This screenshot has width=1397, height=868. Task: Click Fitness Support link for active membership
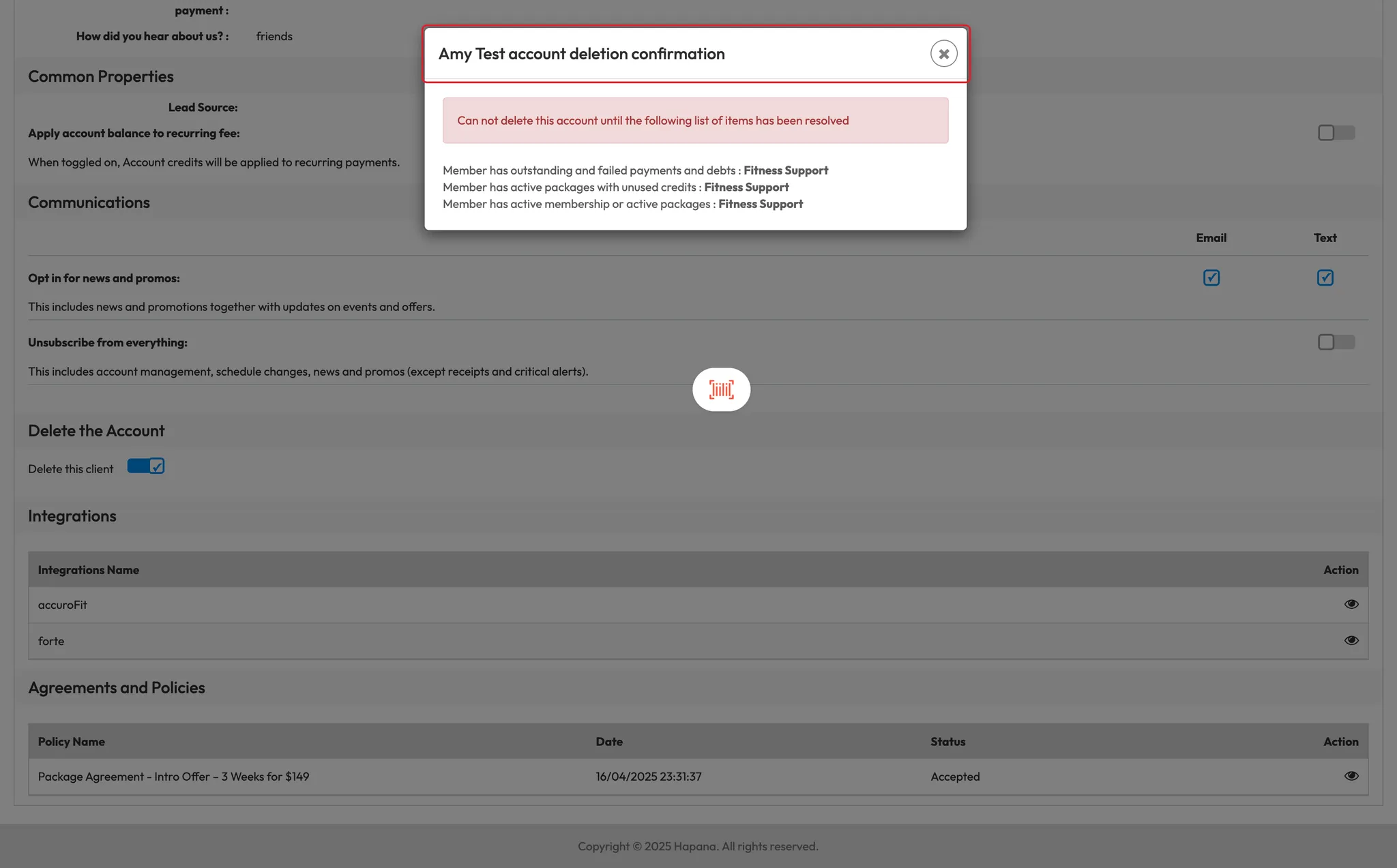tap(761, 204)
